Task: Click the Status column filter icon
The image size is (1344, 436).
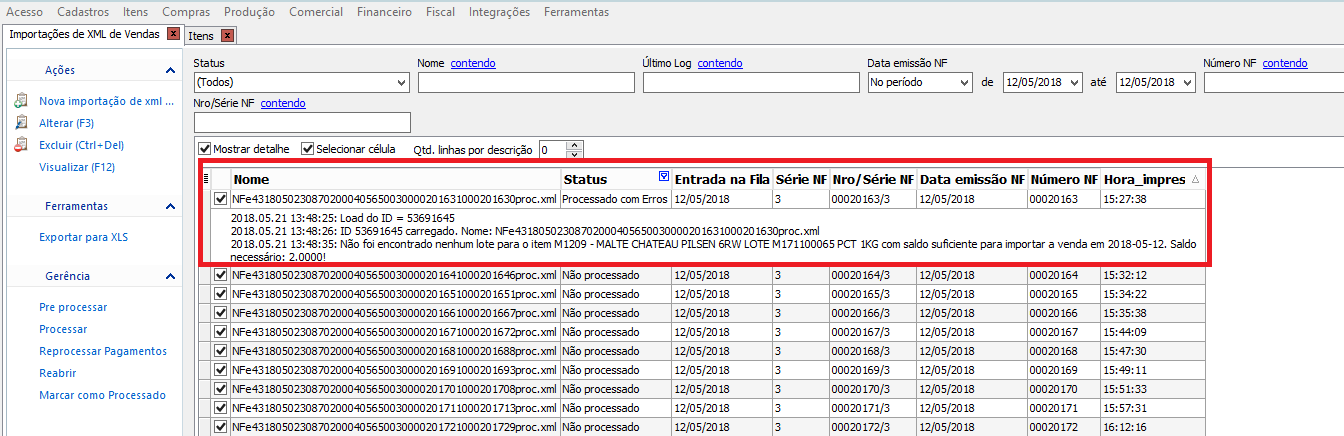Action: point(665,177)
